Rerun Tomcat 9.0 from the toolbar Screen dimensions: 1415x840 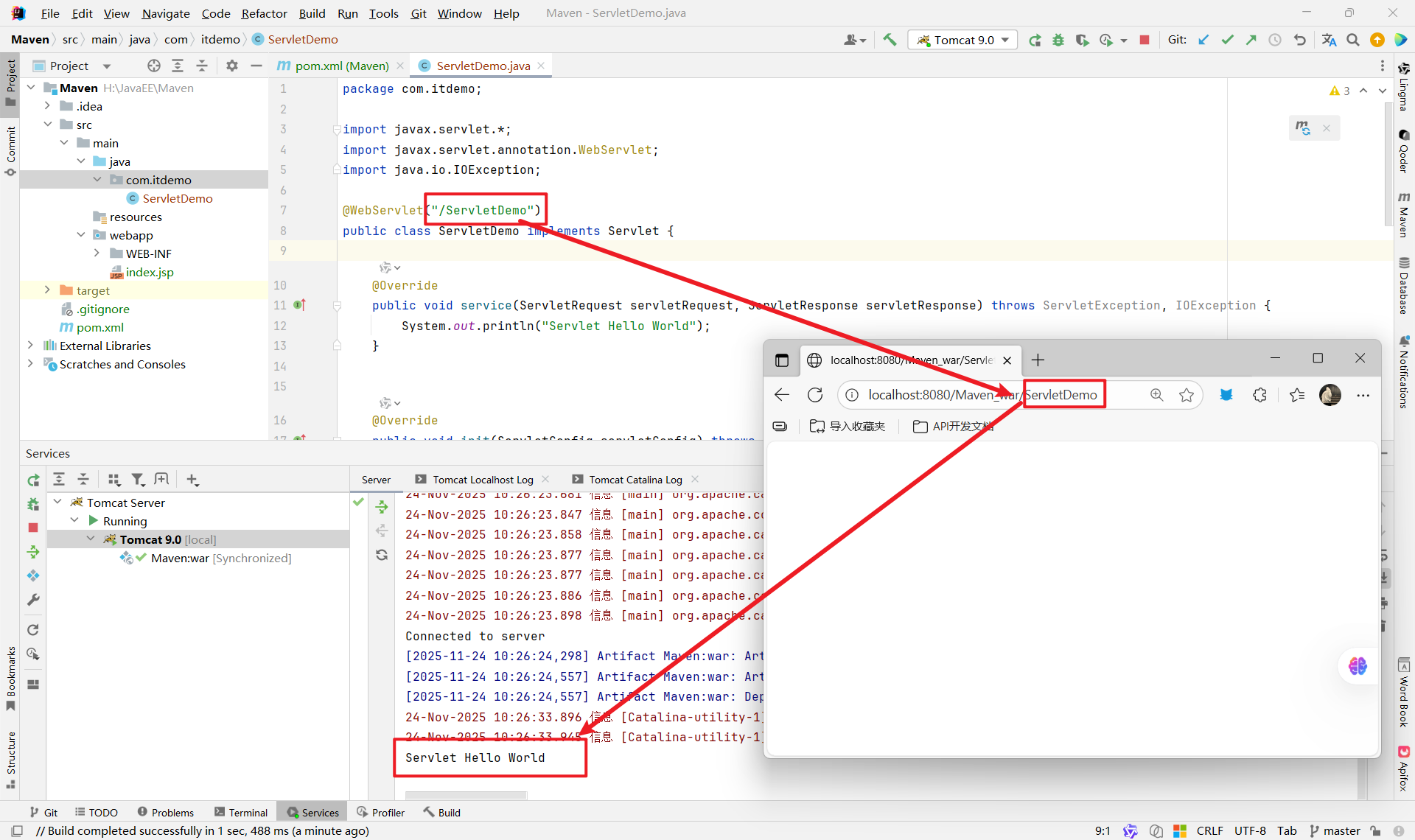coord(1035,40)
